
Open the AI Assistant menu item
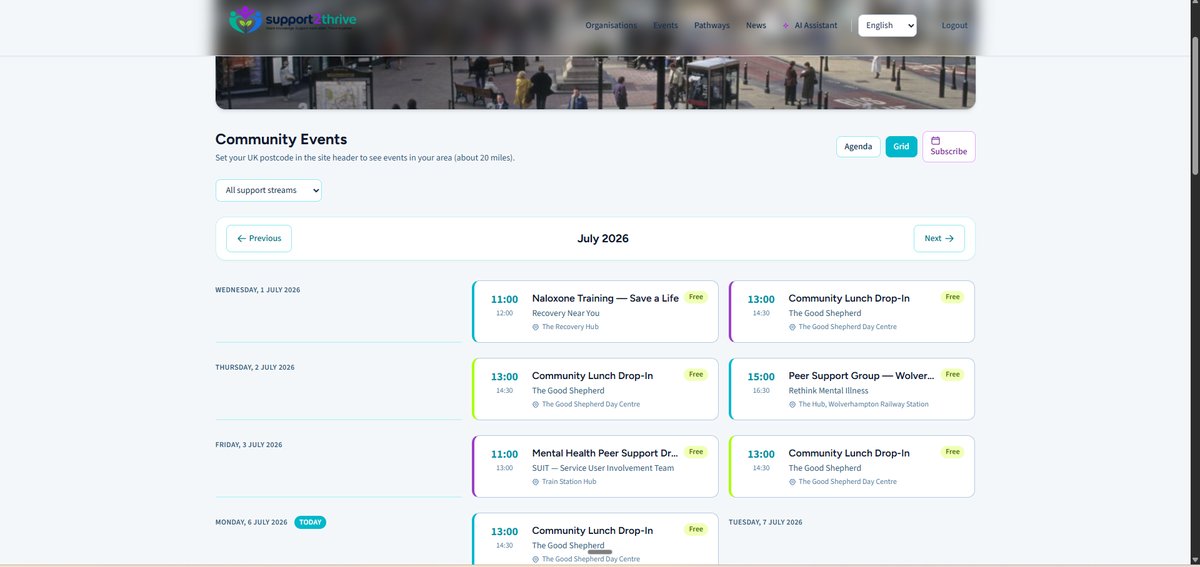tap(810, 25)
